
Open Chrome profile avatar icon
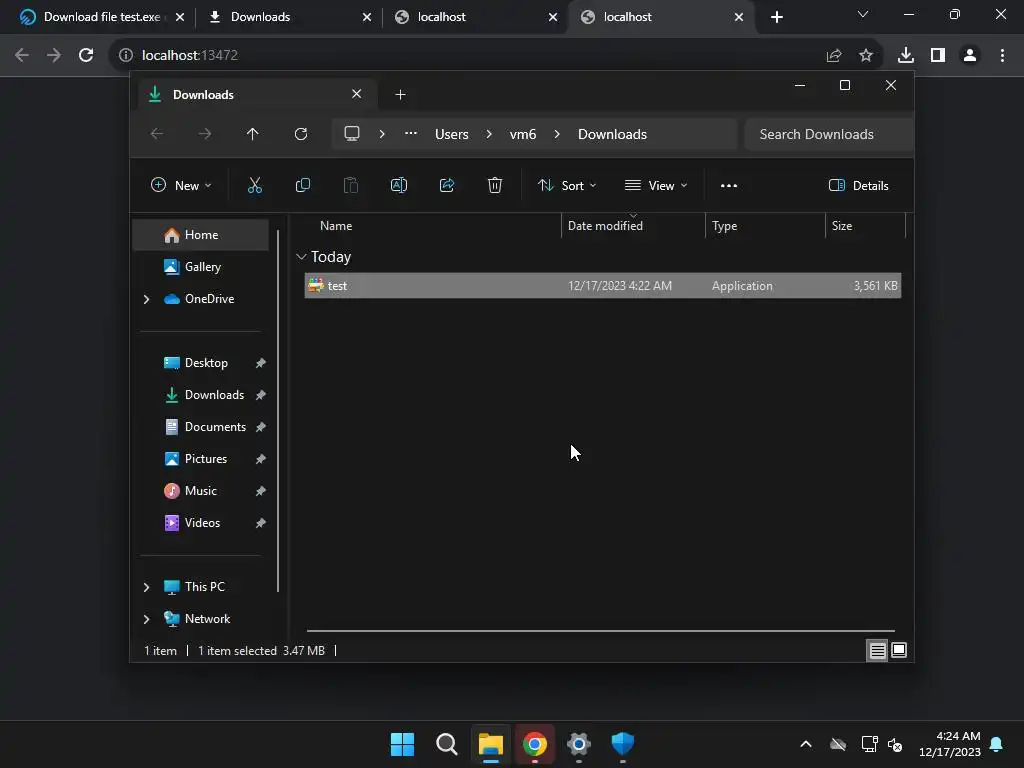[970, 56]
